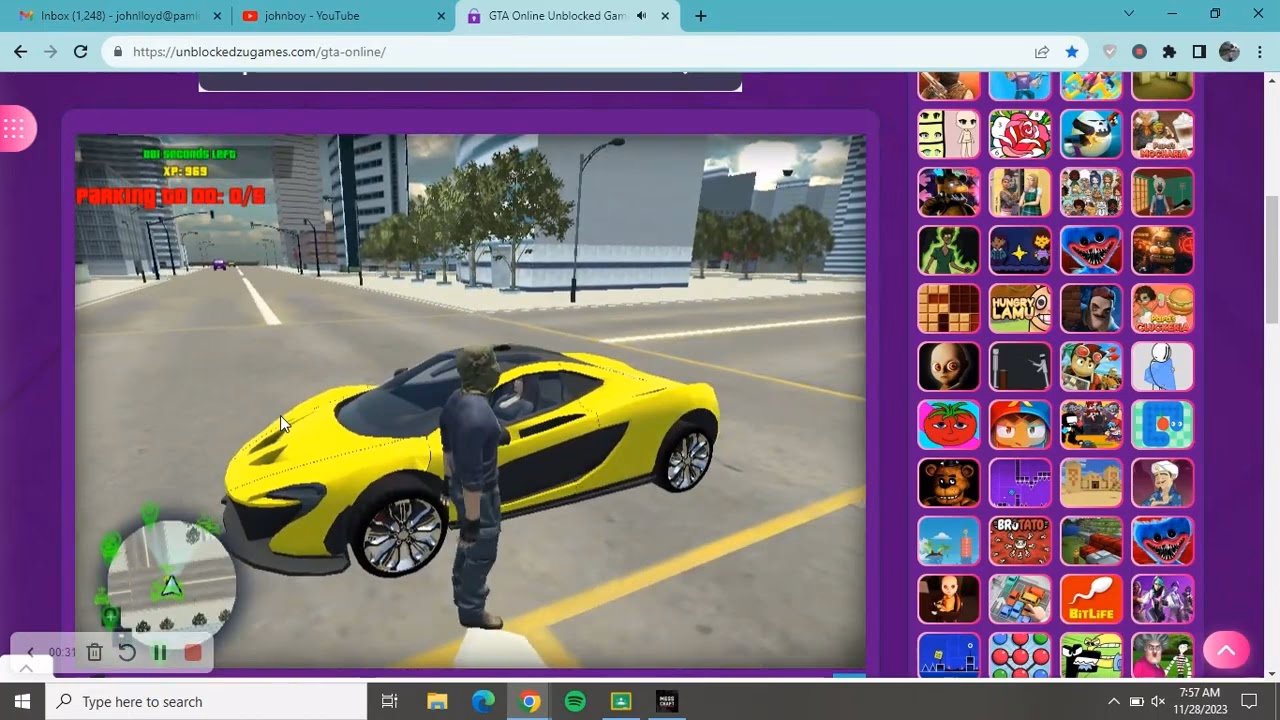
Task: Open the Mr. Tomatos game thumbnail
Action: (949, 424)
